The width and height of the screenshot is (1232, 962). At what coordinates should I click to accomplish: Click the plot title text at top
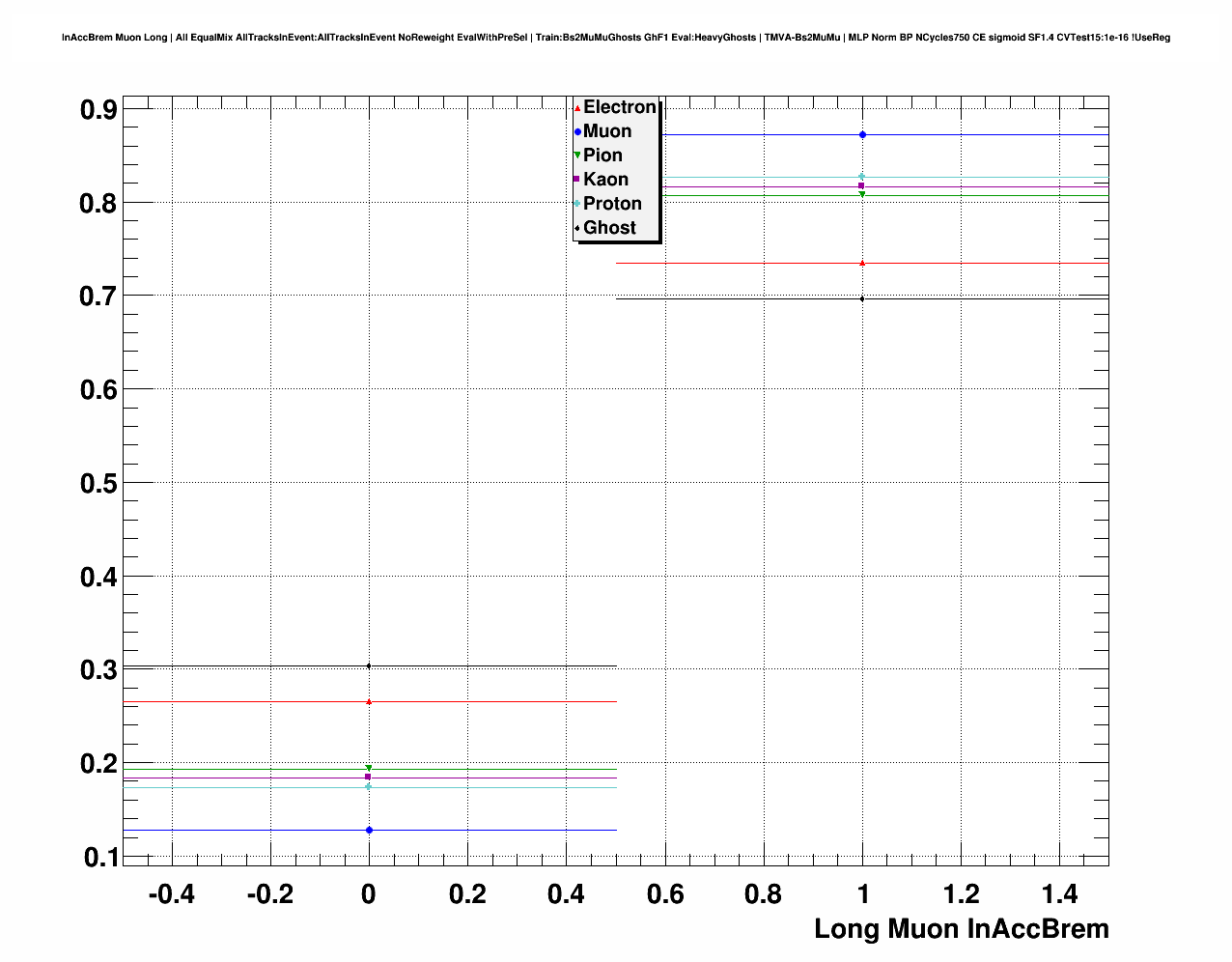point(616,38)
